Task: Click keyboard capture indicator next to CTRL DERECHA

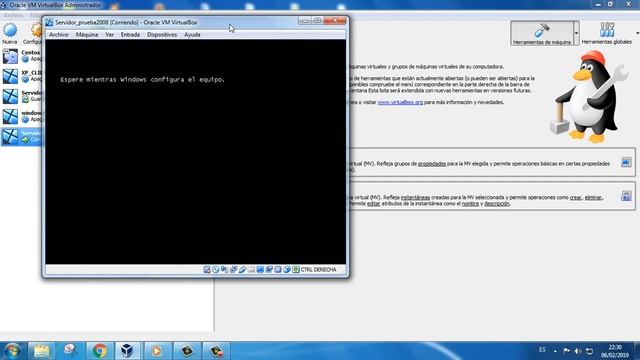Action: click(x=296, y=269)
